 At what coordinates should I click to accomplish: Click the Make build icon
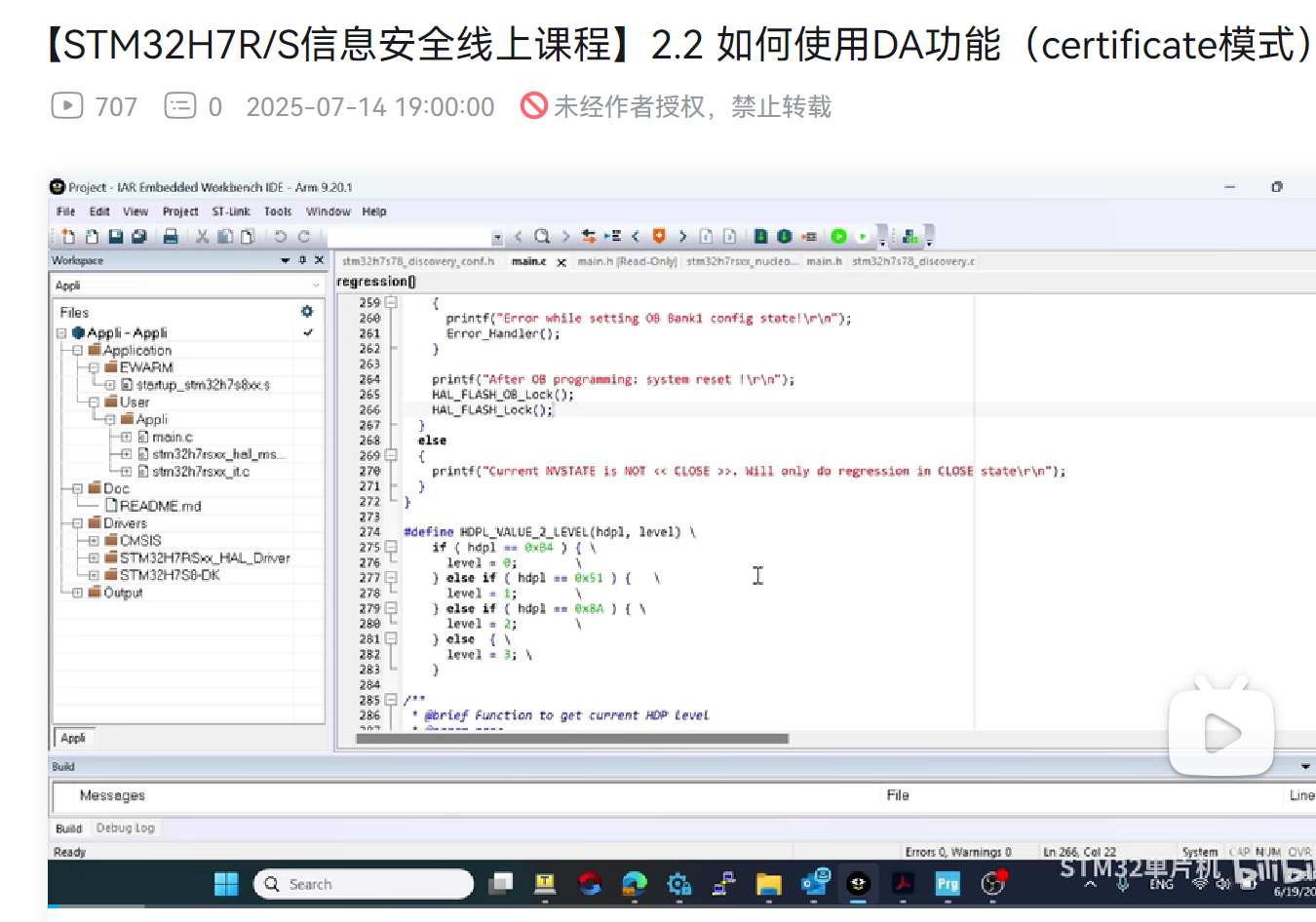pyautogui.click(x=784, y=236)
